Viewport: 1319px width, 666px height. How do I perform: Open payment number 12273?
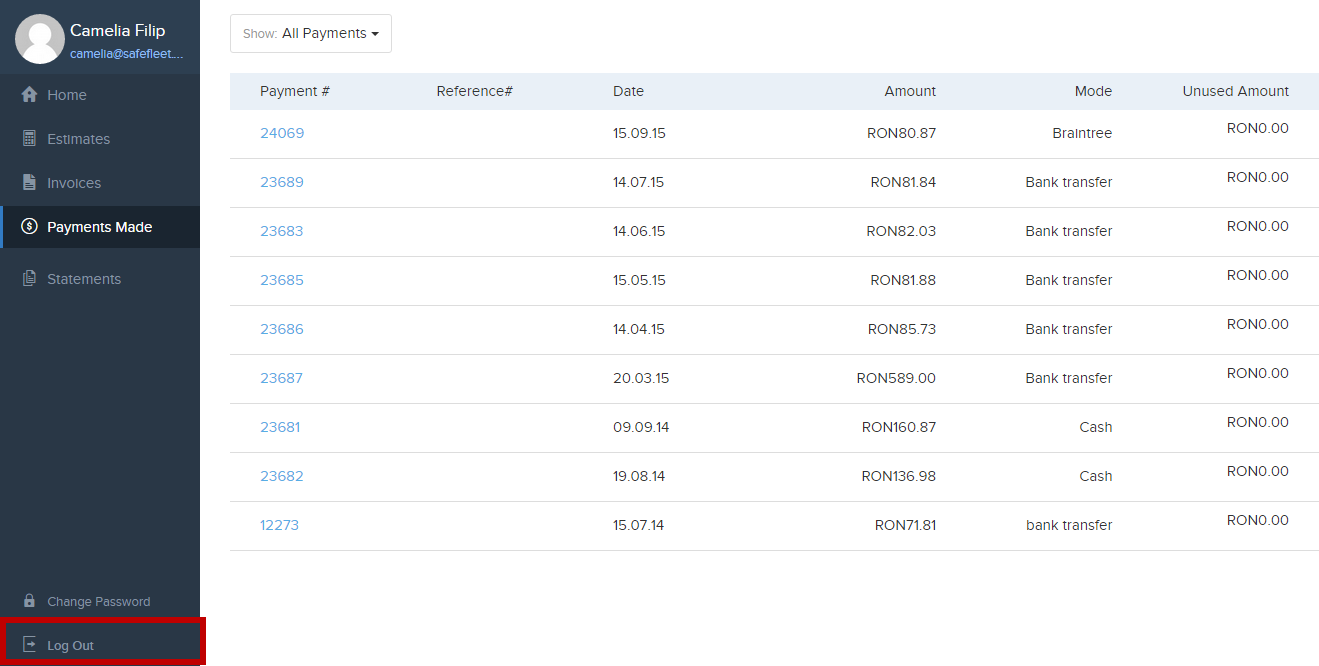279,525
